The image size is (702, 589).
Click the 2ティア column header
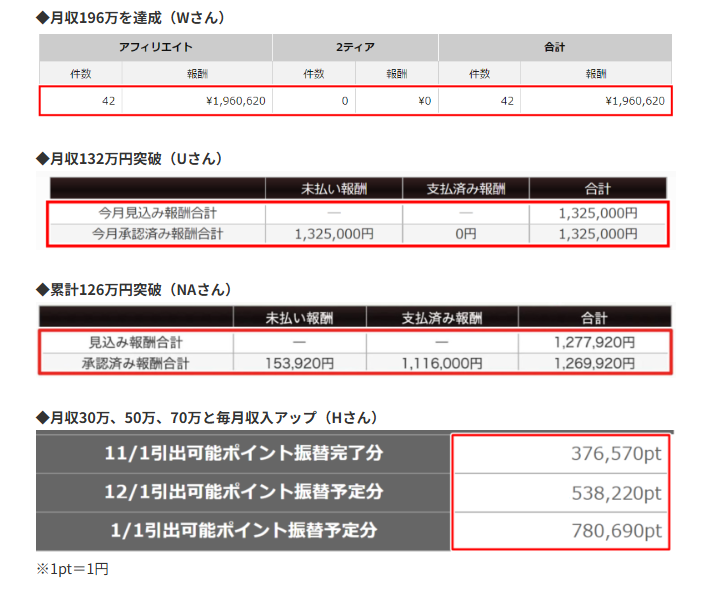click(x=355, y=47)
